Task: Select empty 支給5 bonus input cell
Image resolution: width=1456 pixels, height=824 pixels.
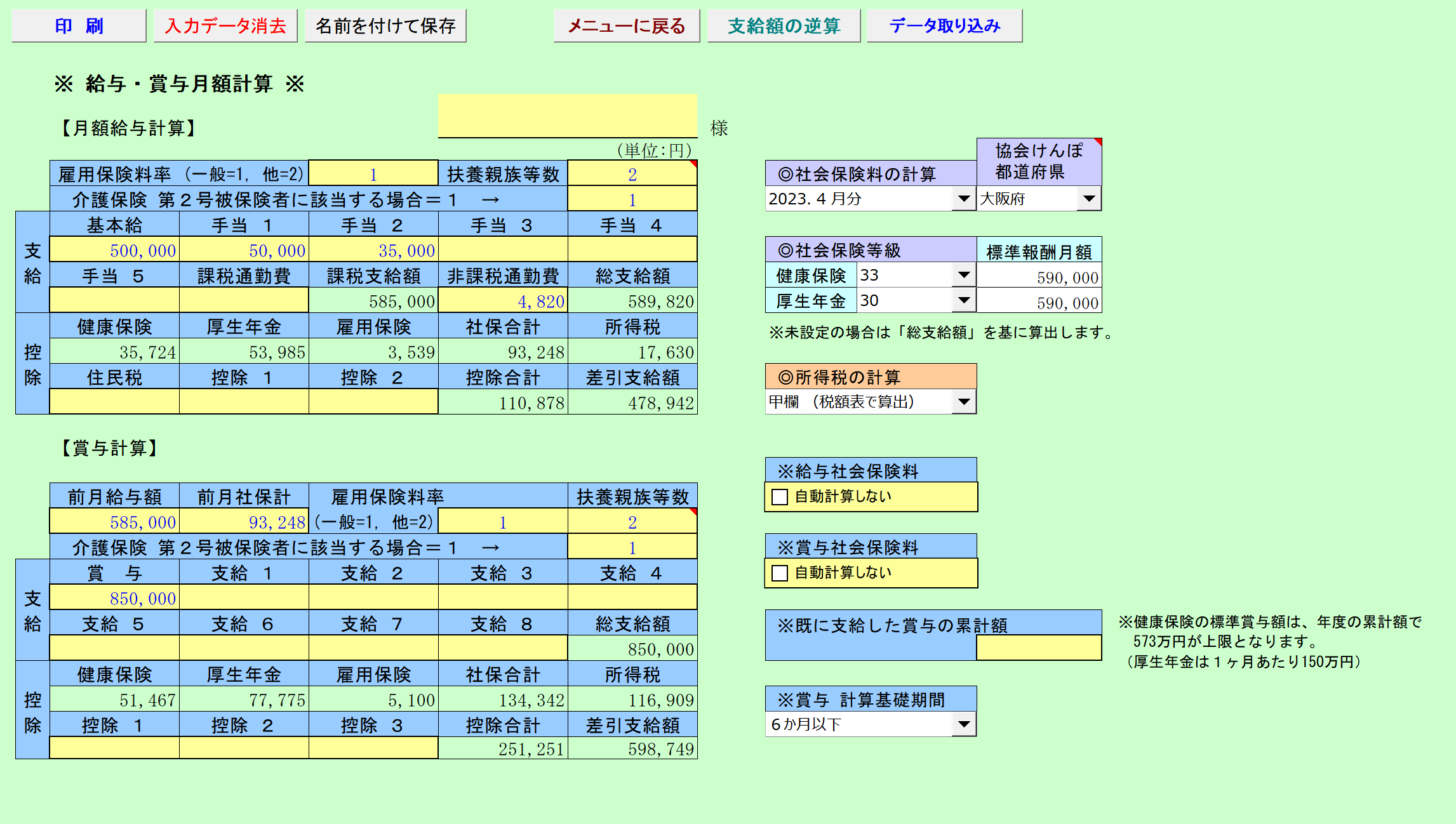Action: pyautogui.click(x=115, y=648)
